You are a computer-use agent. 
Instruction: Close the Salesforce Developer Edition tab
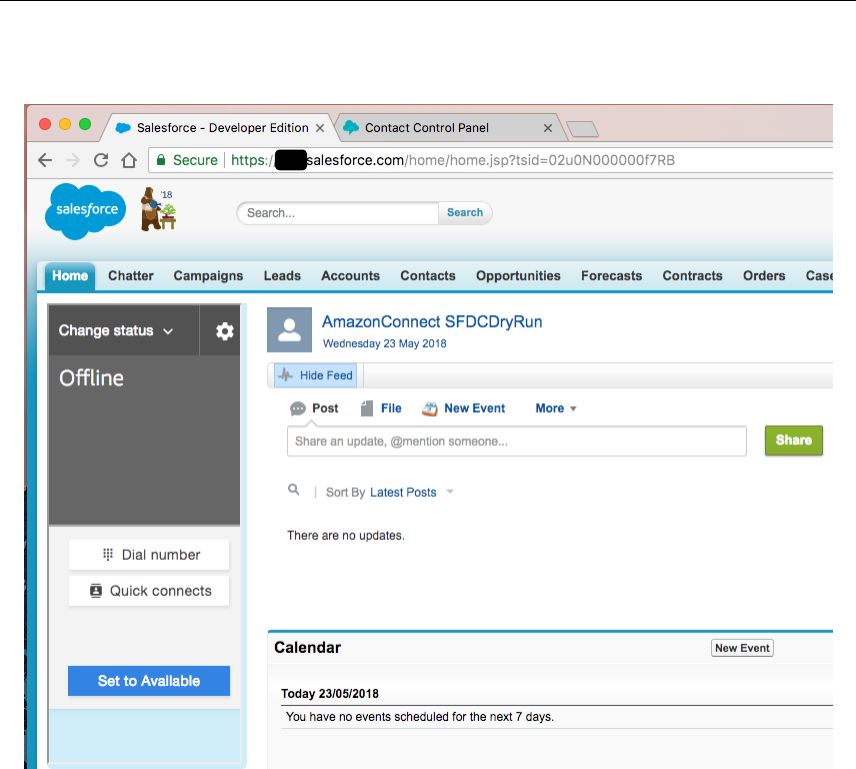(x=320, y=128)
